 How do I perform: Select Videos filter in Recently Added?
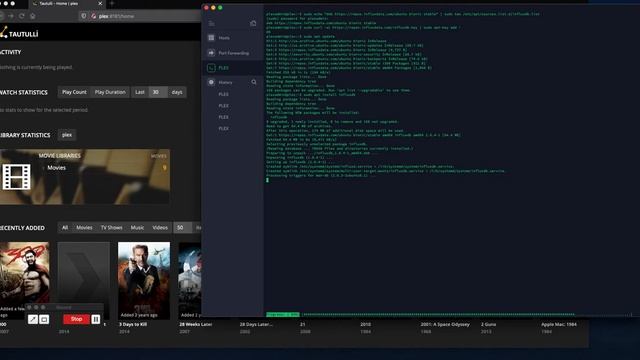click(x=160, y=228)
